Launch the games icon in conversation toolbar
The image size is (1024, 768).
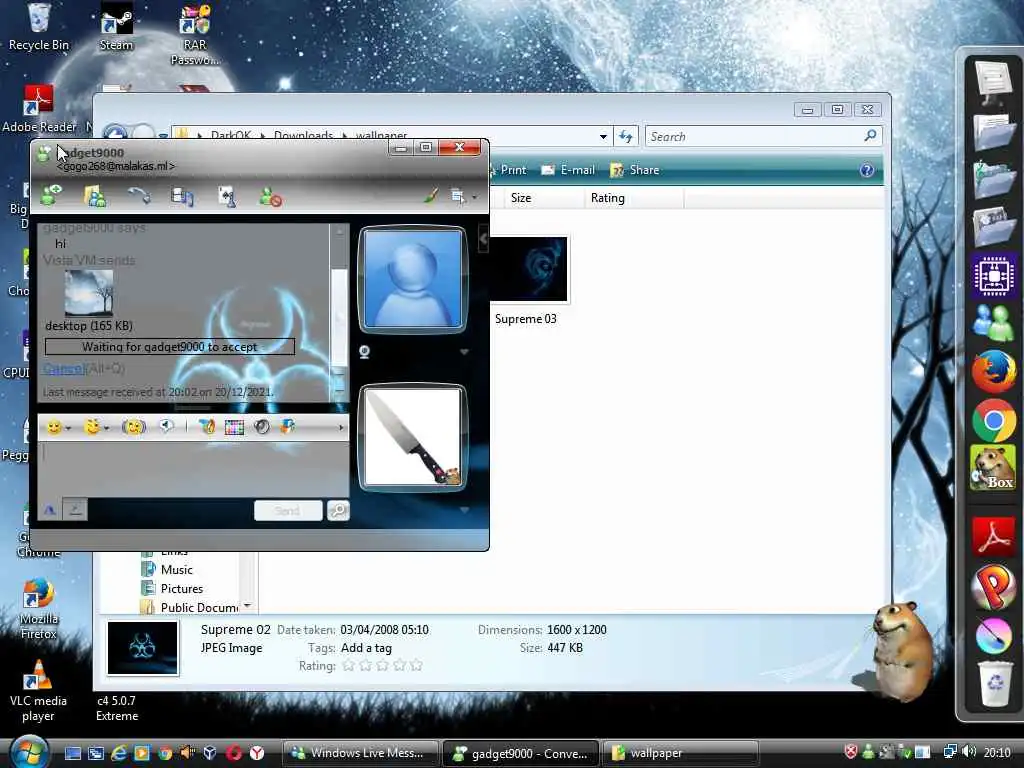point(226,196)
